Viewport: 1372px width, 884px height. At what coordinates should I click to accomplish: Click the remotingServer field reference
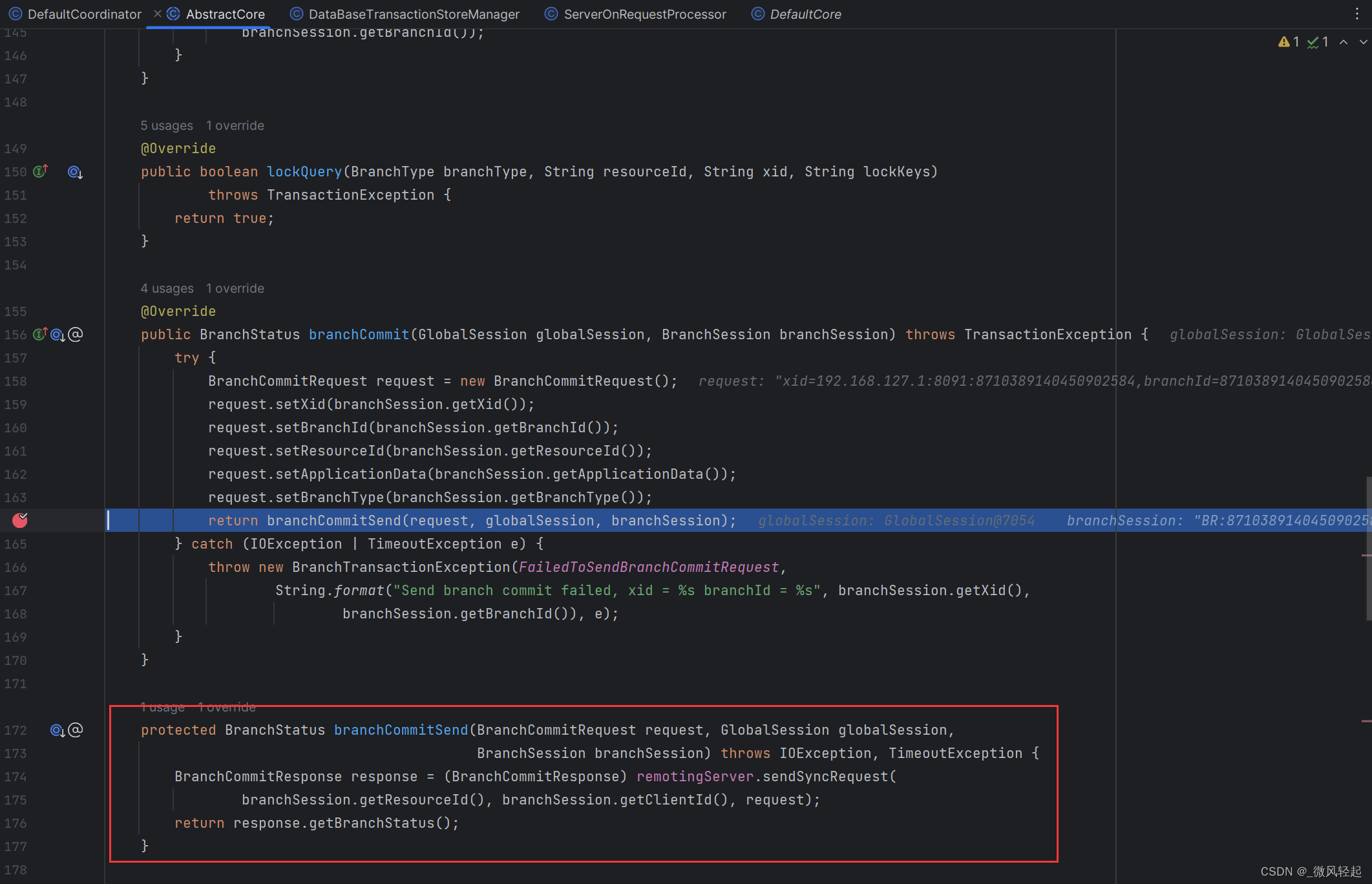point(695,777)
